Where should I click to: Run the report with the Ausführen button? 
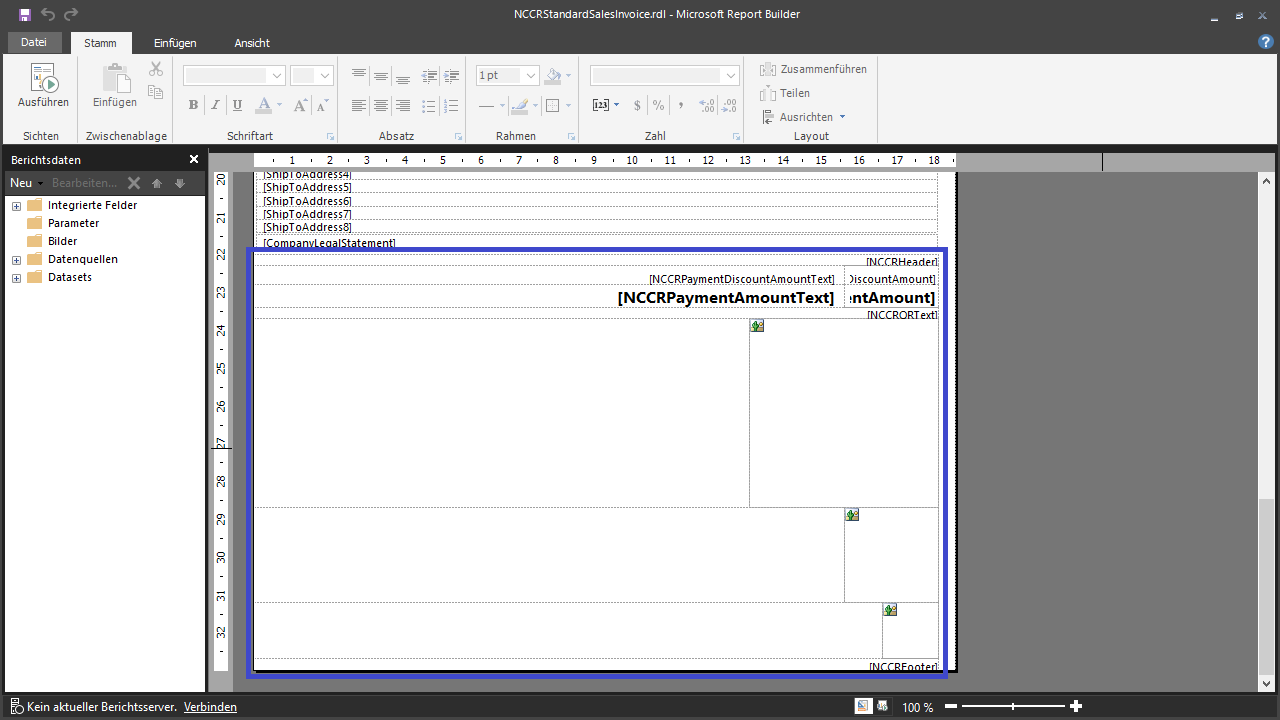(43, 86)
